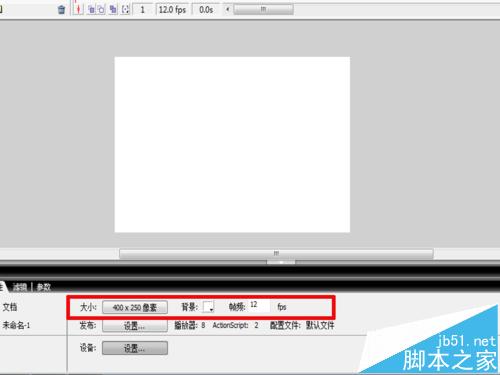Click the 0.0s elapsed time readout
The height and width of the screenshot is (375, 500).
point(206,9)
